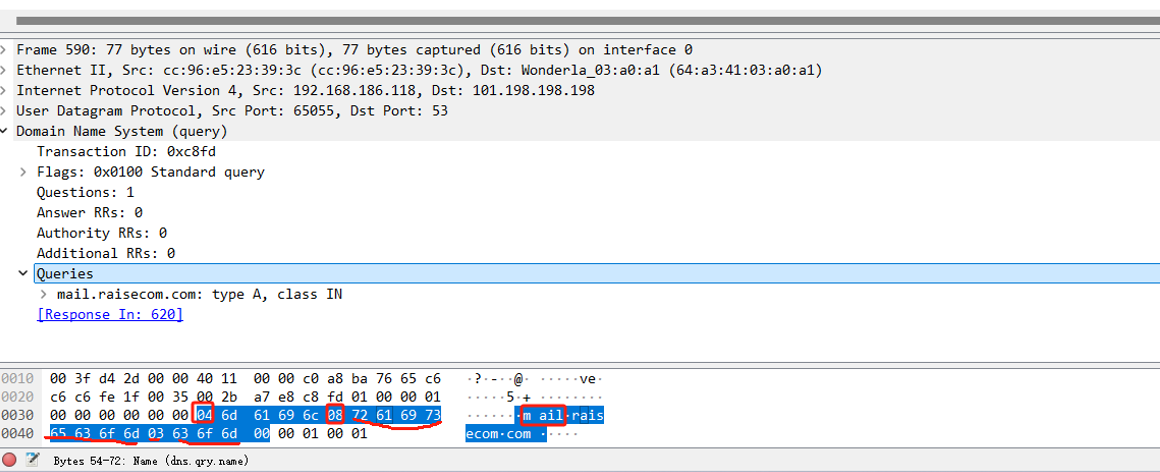Click hex byte 04 in row 0030
The width and height of the screenshot is (1160, 472).
(x=205, y=416)
